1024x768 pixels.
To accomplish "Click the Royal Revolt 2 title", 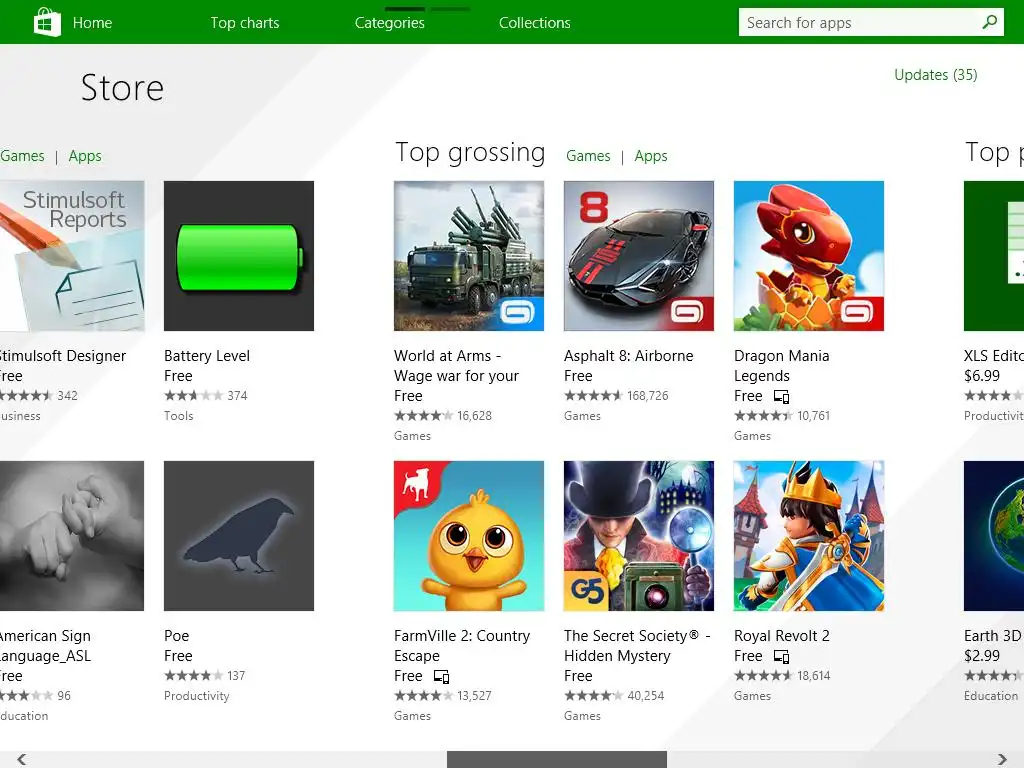I will (x=782, y=636).
